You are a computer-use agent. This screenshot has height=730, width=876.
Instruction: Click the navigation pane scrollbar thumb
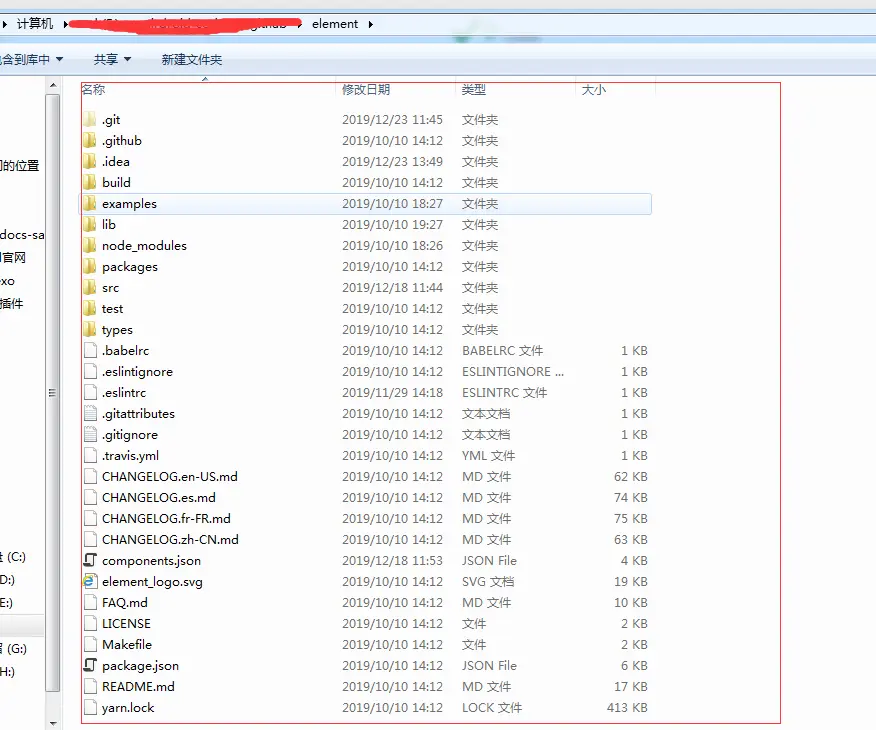[53, 393]
